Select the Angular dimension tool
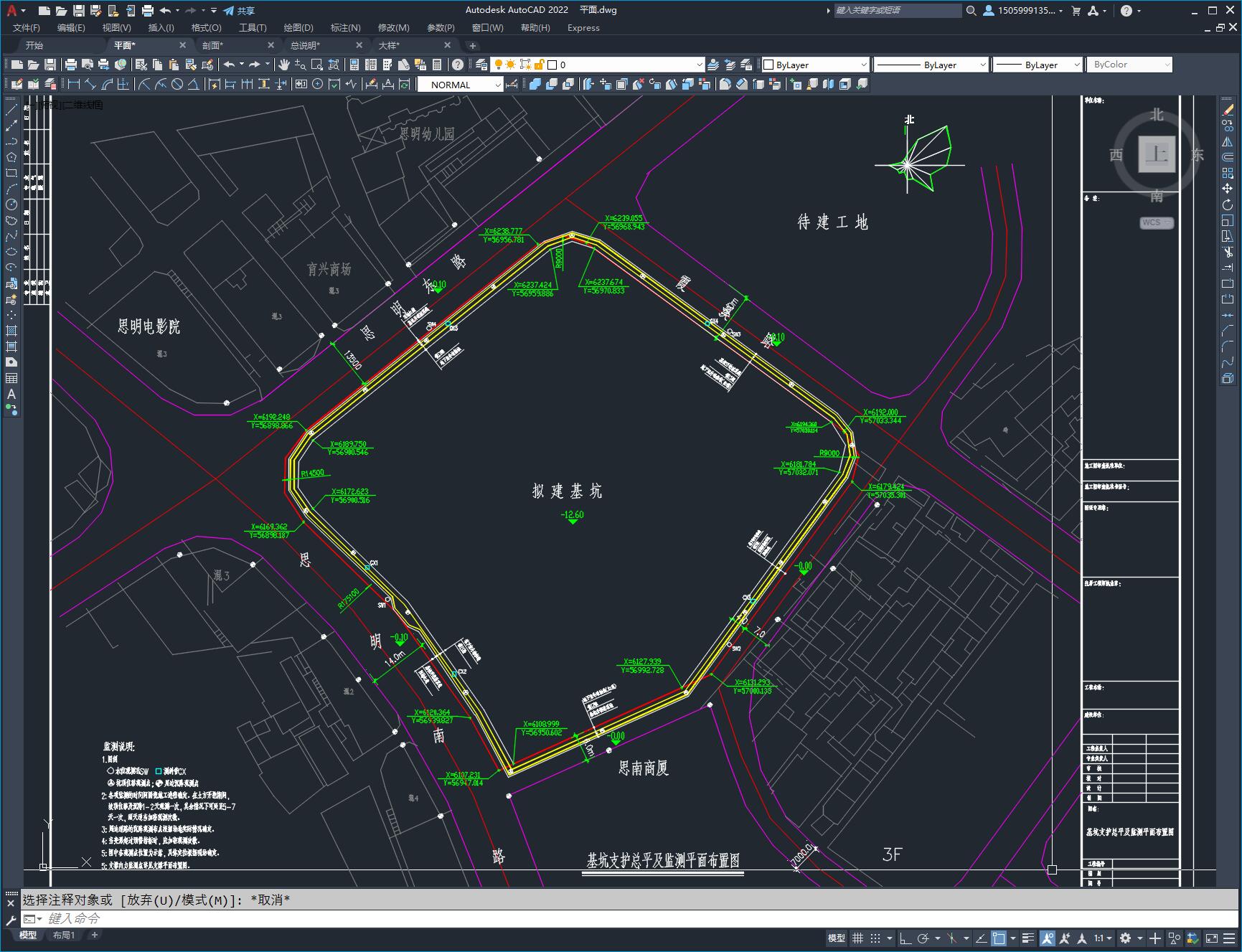The width and height of the screenshot is (1242, 952). click(x=194, y=84)
